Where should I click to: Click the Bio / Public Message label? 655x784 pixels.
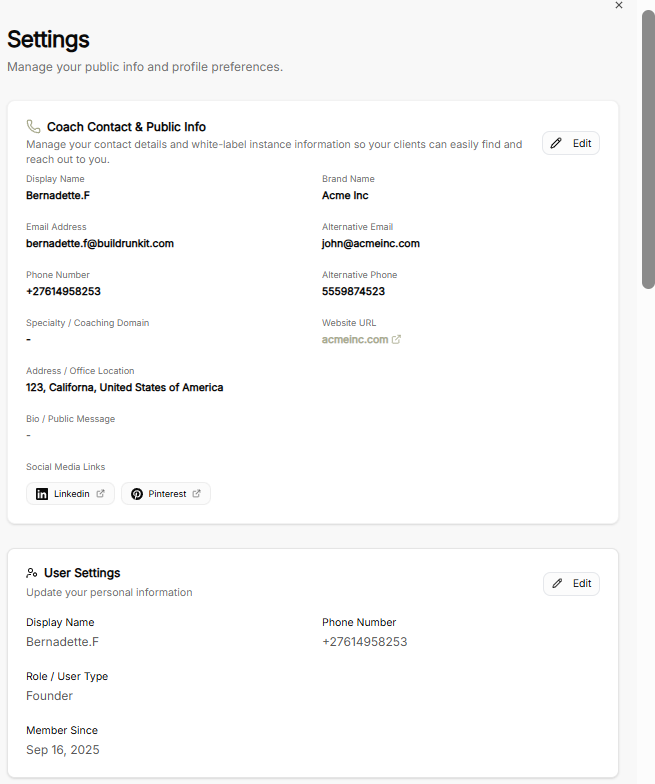tap(70, 419)
